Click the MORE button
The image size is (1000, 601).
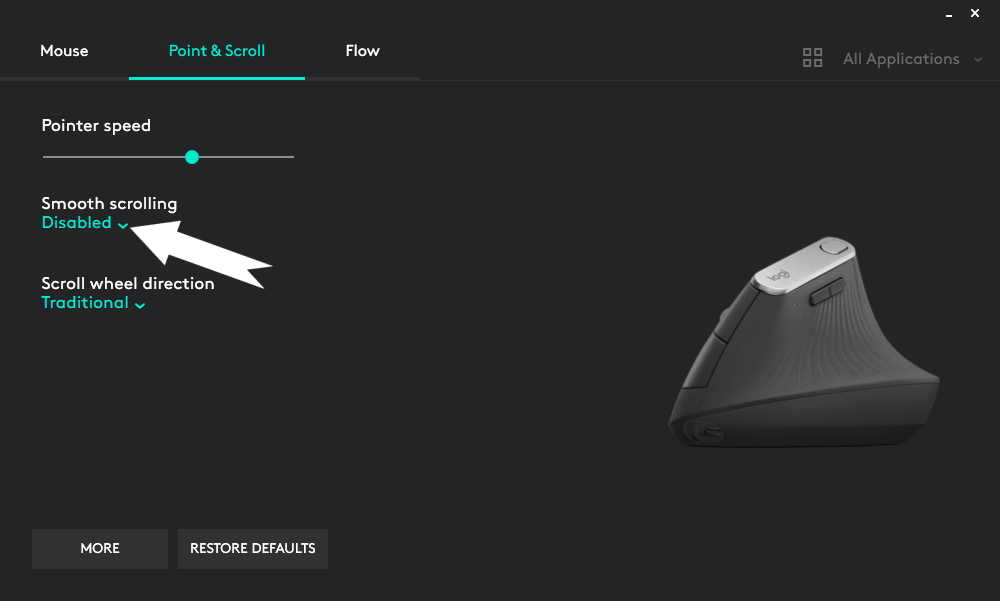click(100, 549)
